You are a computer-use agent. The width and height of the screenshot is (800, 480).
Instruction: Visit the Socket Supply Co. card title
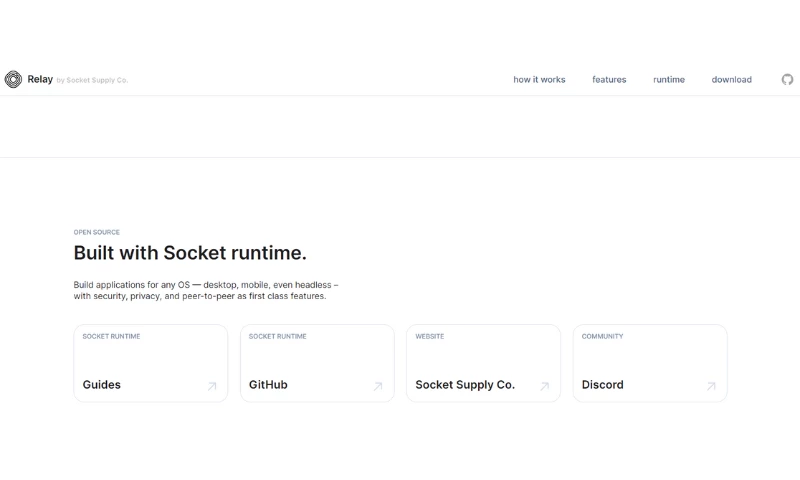point(465,385)
